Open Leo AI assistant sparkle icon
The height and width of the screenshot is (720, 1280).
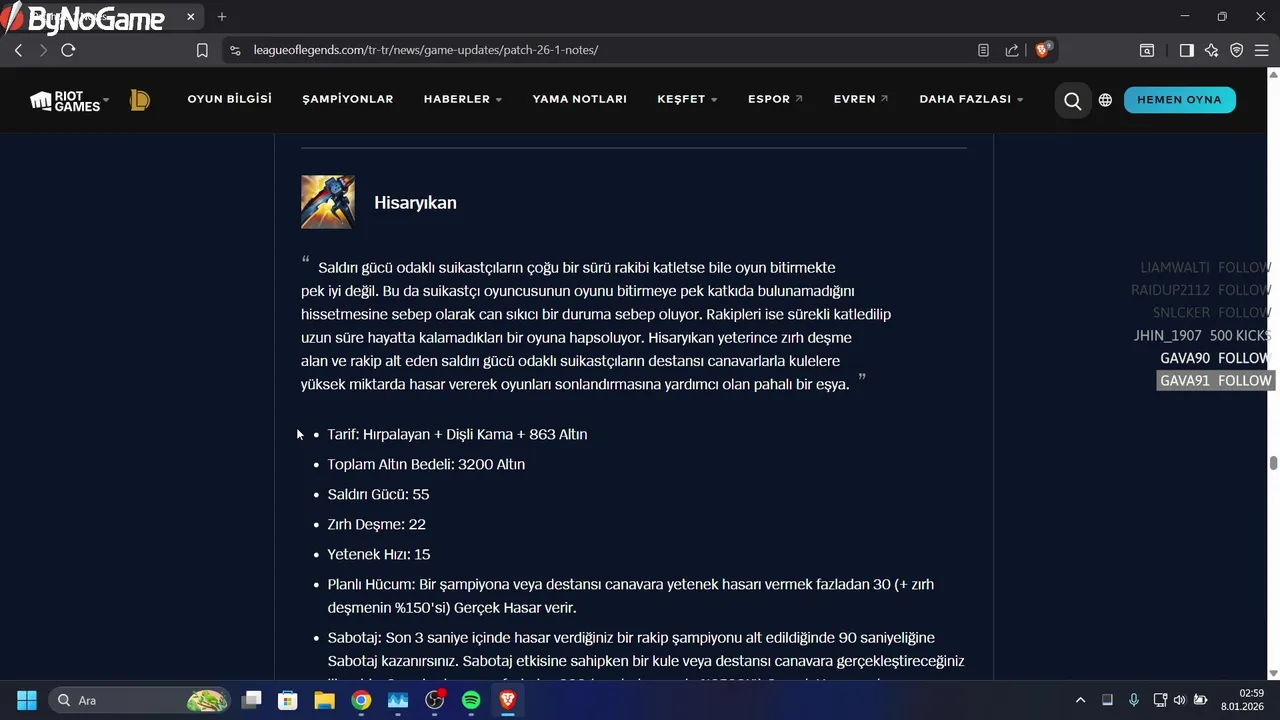pyautogui.click(x=1211, y=50)
